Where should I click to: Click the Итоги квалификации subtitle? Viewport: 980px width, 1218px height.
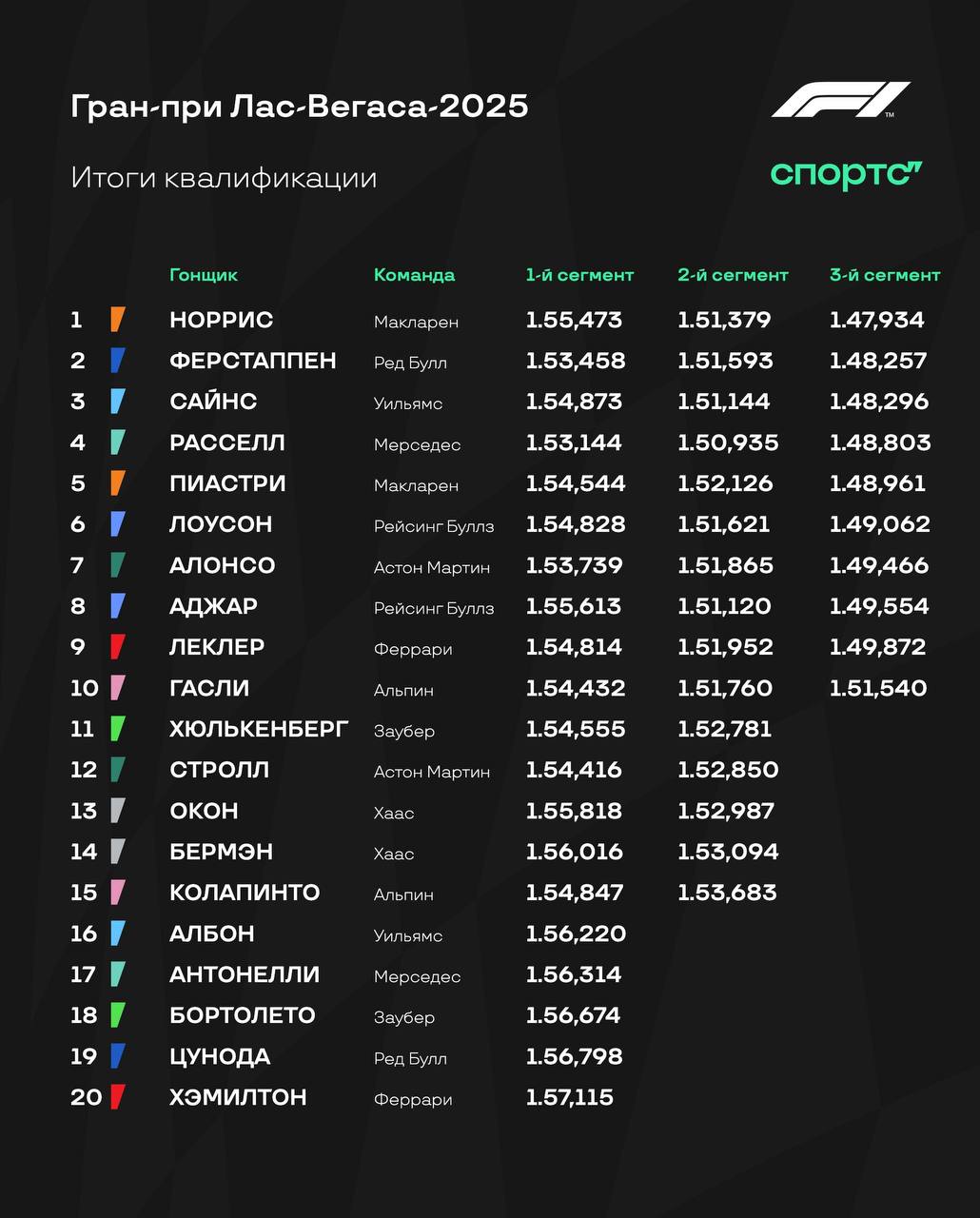(224, 178)
